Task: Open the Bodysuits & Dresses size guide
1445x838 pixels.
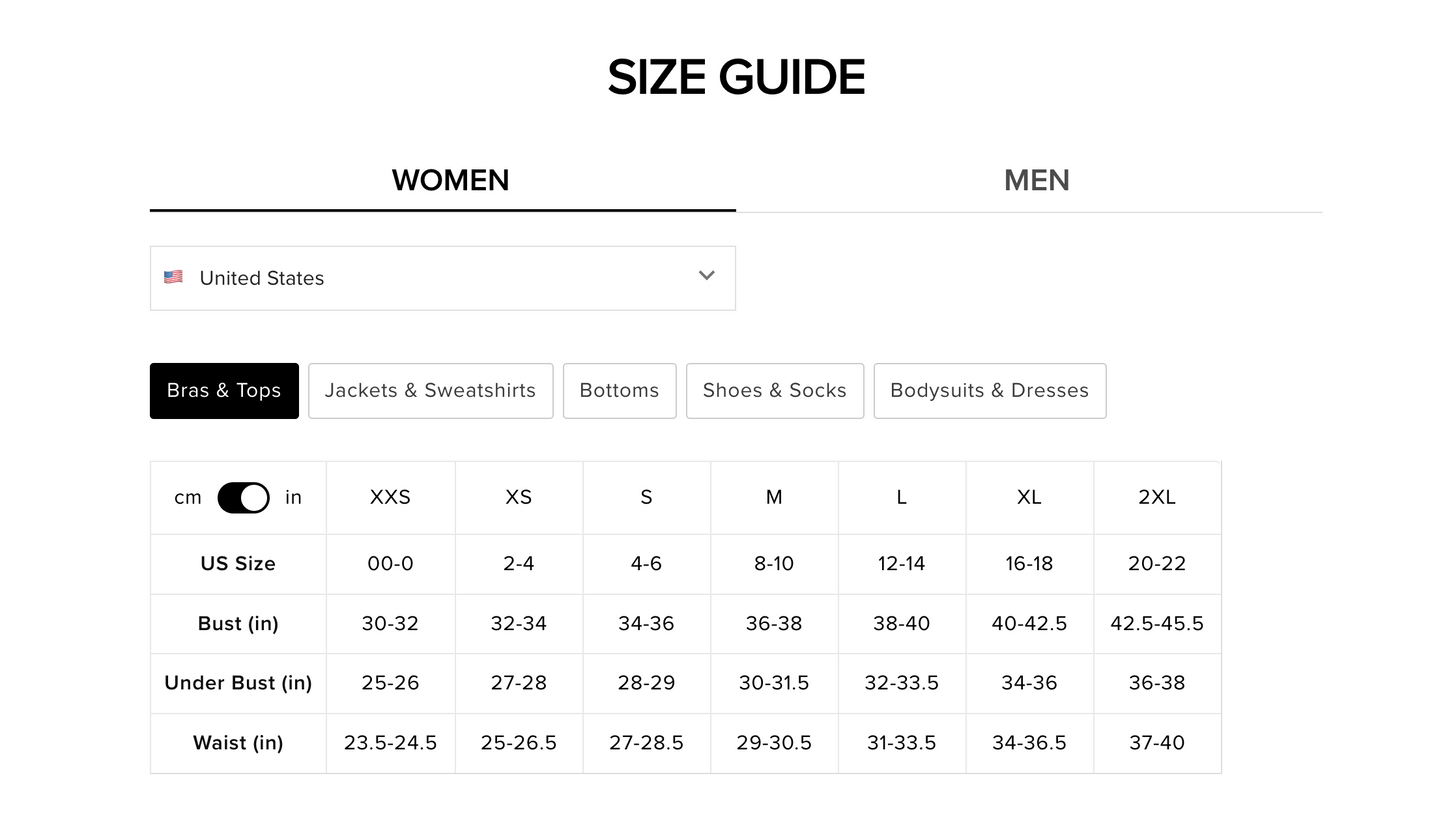Action: click(x=989, y=390)
